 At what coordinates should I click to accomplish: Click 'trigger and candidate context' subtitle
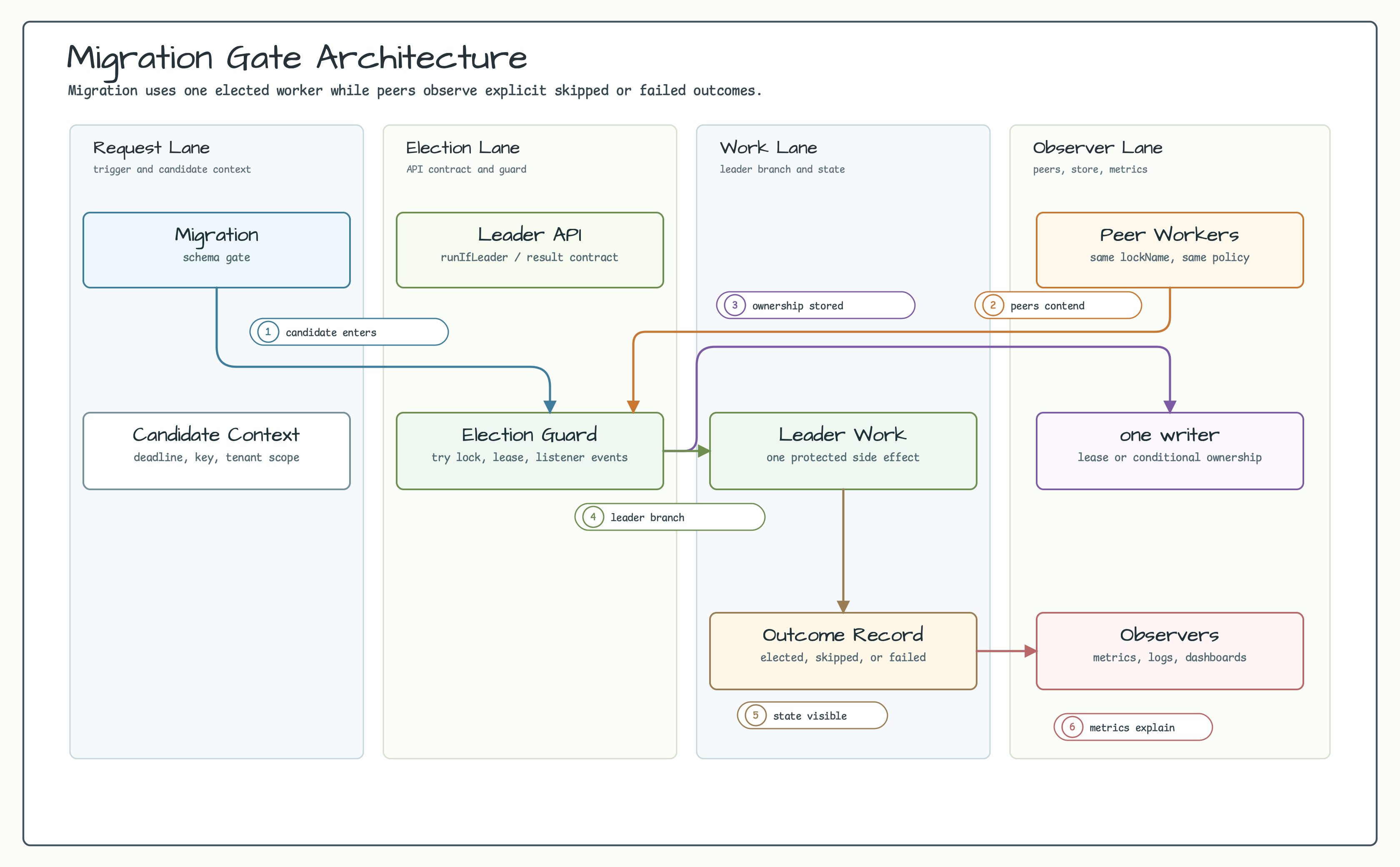(x=172, y=169)
